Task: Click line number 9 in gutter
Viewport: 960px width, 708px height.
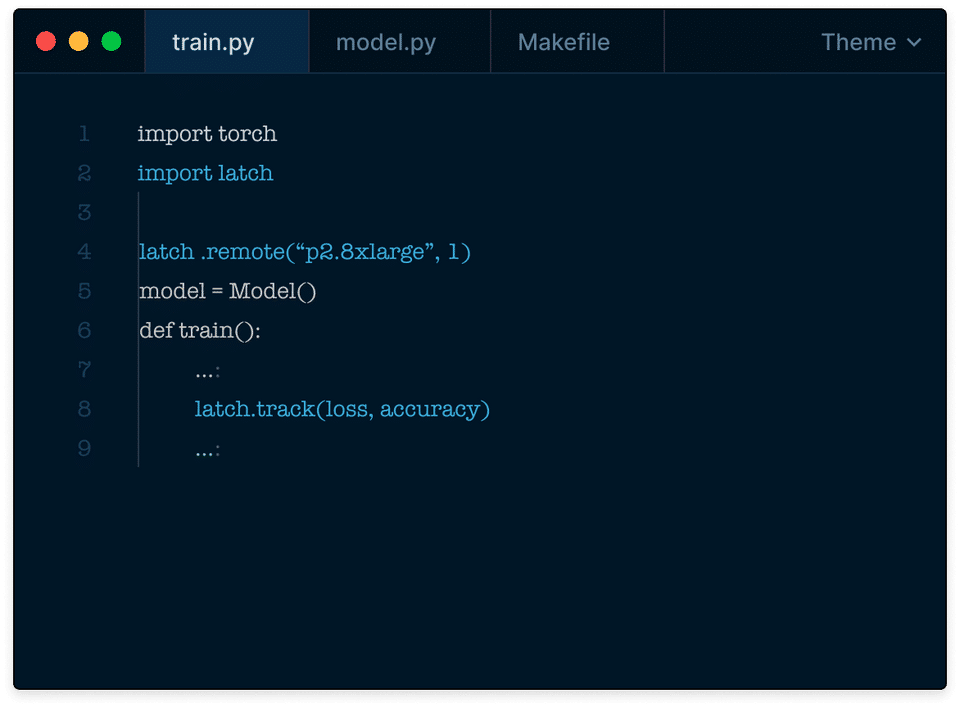Action: [x=84, y=448]
